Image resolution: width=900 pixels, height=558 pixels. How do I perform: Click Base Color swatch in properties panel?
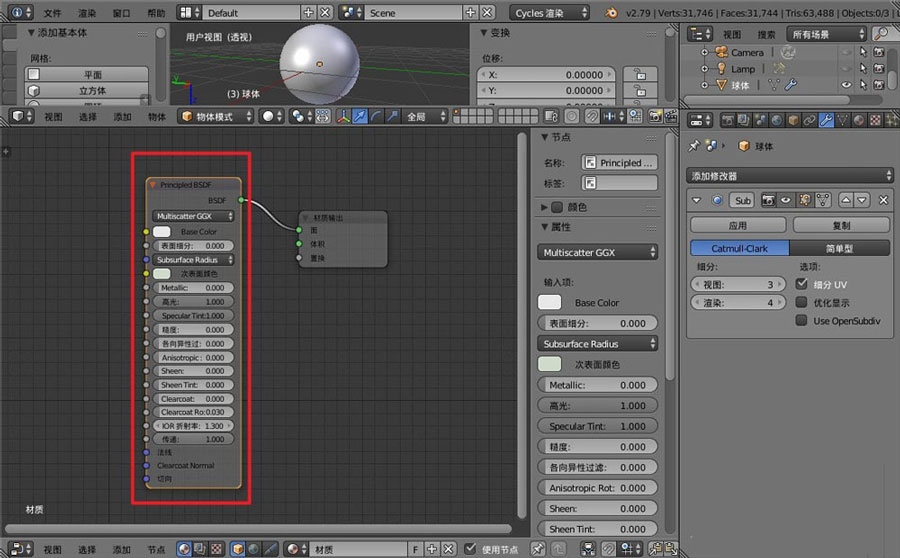point(549,302)
